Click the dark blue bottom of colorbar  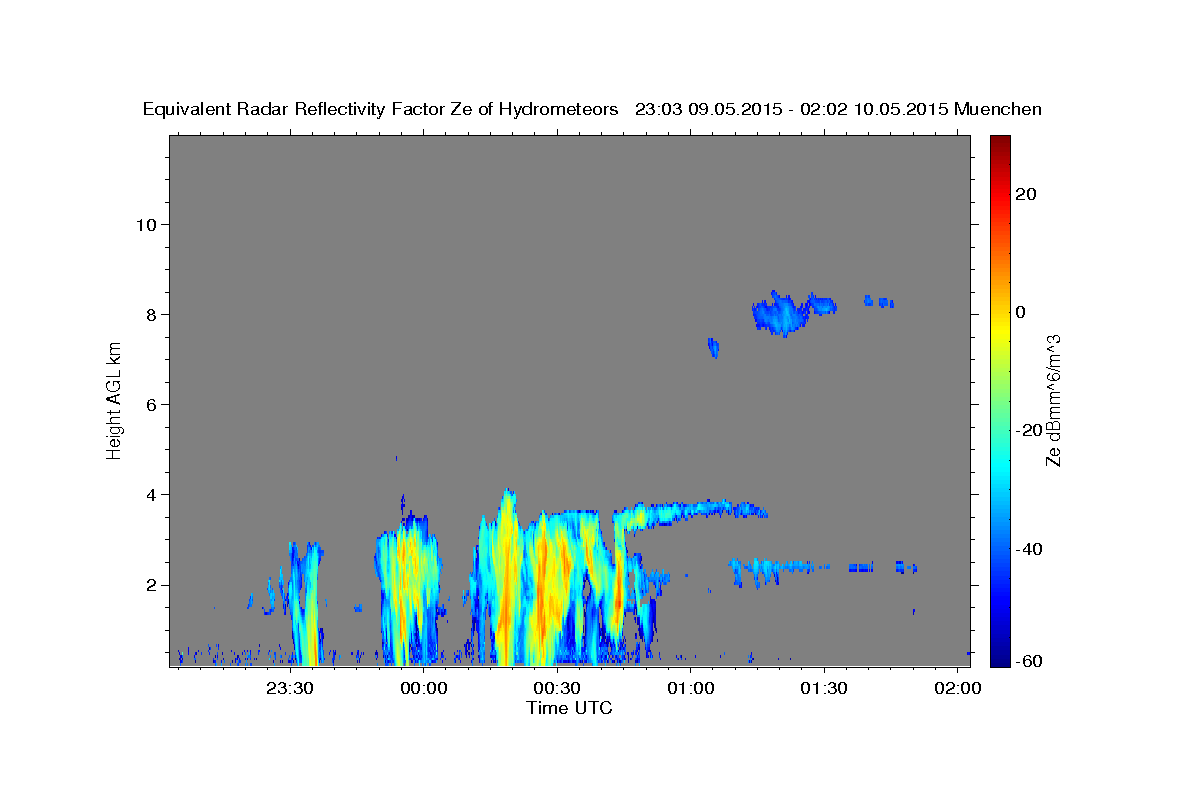pyautogui.click(x=1000, y=658)
